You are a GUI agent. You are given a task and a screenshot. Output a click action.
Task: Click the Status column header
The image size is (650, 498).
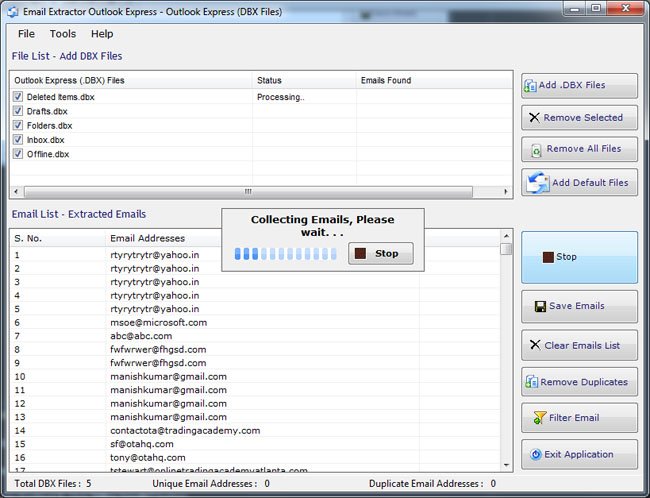(304, 80)
